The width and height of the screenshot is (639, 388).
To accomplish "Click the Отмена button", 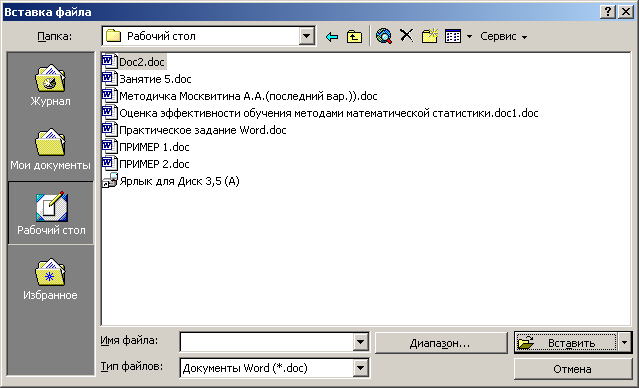I will (x=573, y=369).
